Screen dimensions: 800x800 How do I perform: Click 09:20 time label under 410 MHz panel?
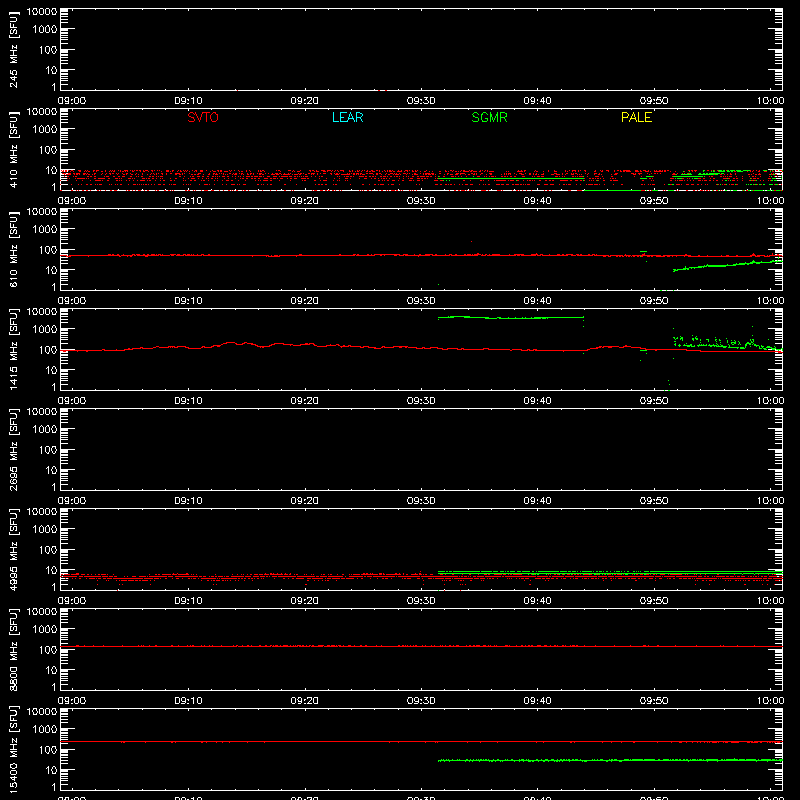[x=305, y=201]
